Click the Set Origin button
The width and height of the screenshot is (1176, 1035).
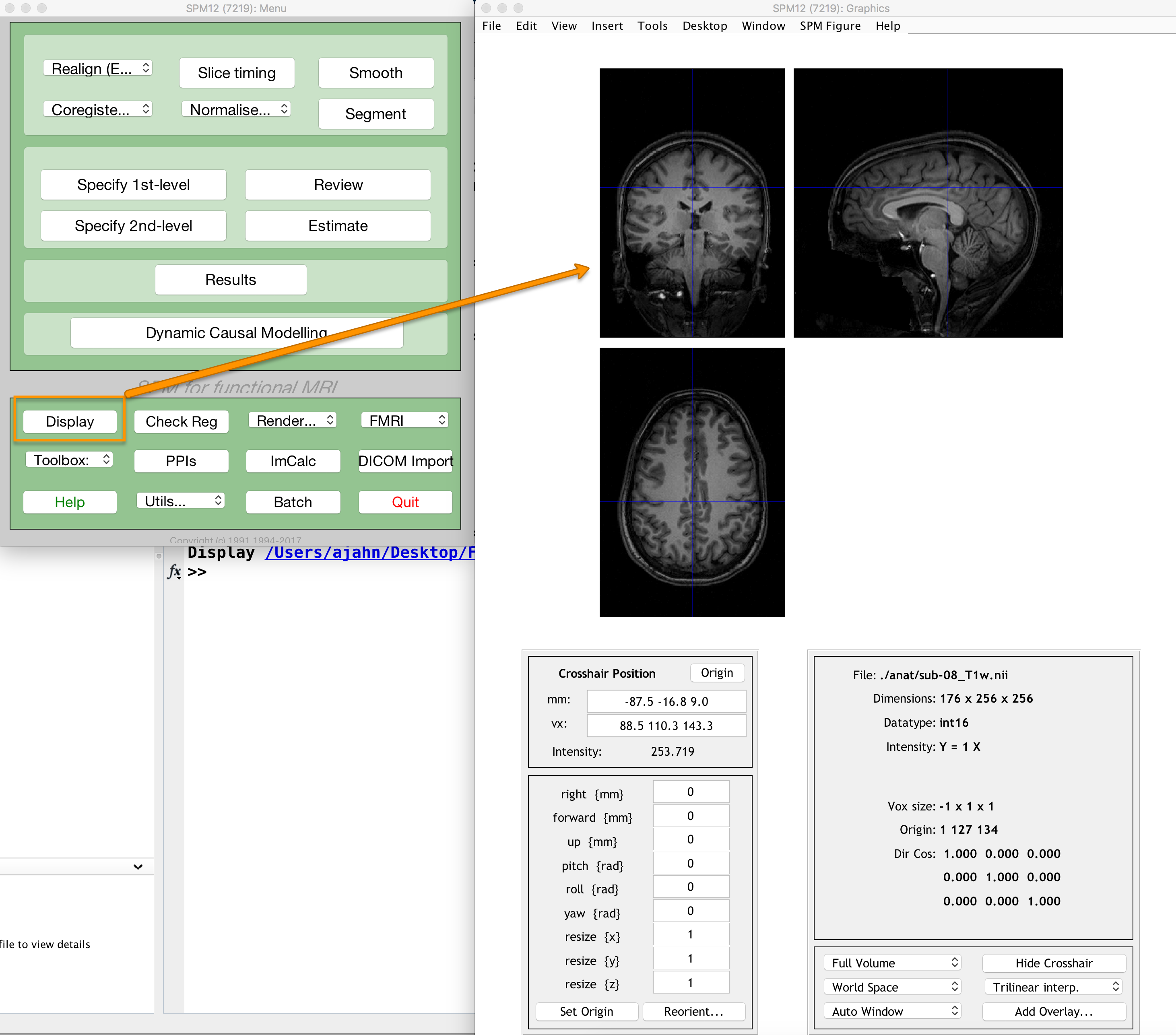click(x=586, y=1011)
